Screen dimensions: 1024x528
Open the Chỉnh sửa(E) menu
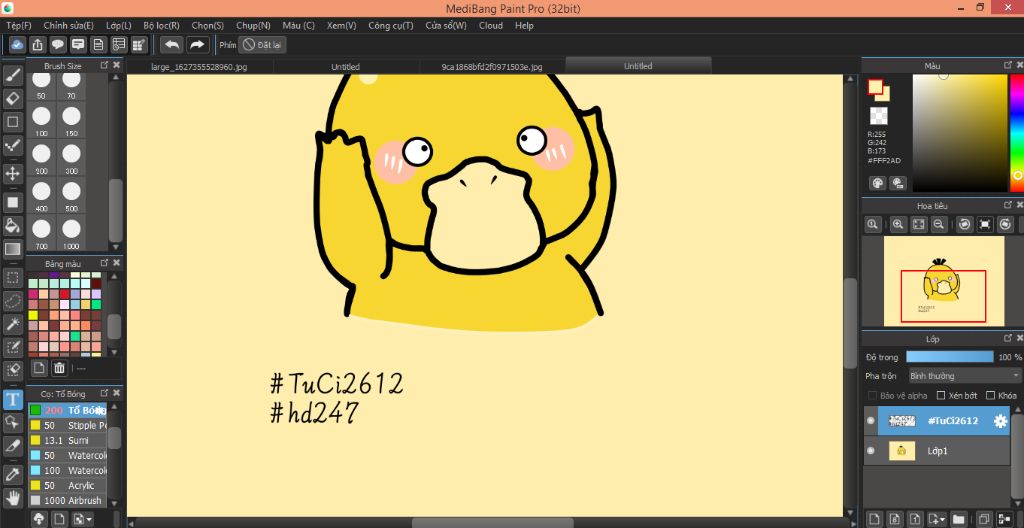69,25
